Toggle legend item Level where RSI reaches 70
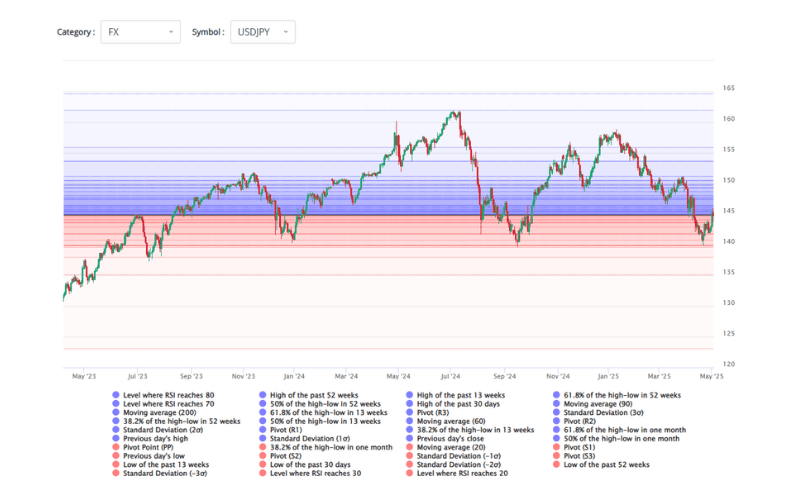Image resolution: width=800 pixels, height=500 pixels. [x=163, y=404]
